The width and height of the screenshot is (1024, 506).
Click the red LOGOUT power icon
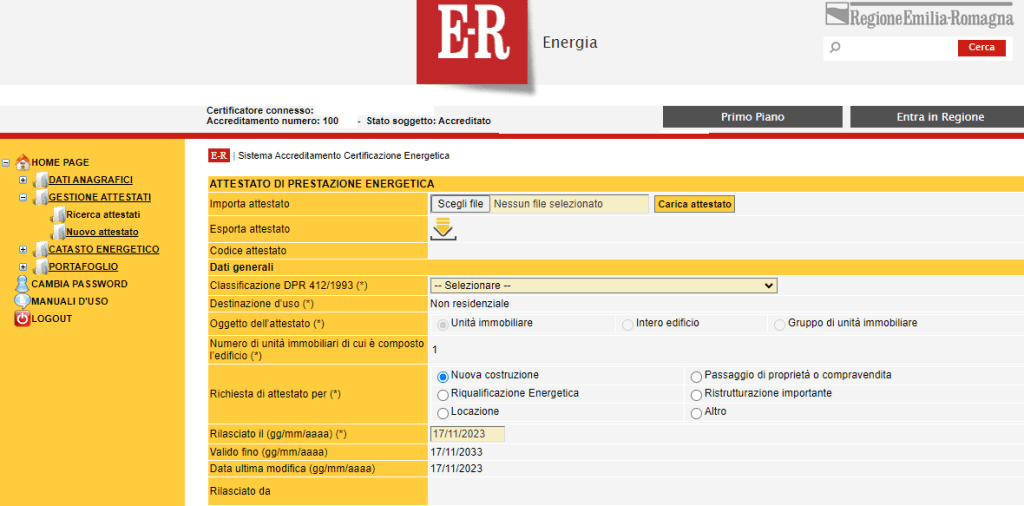point(22,319)
